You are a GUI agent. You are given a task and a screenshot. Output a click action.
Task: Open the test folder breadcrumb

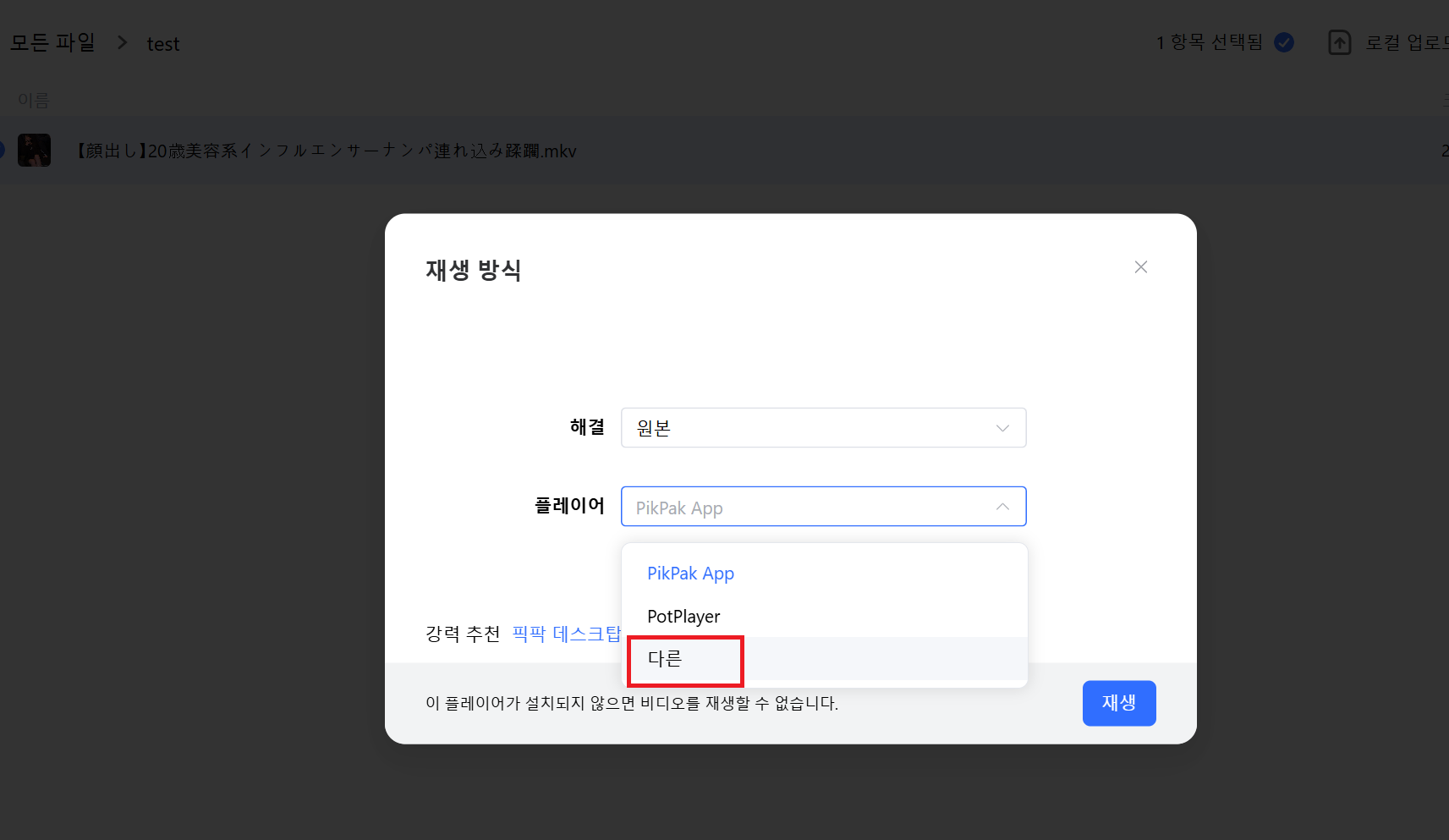click(163, 44)
